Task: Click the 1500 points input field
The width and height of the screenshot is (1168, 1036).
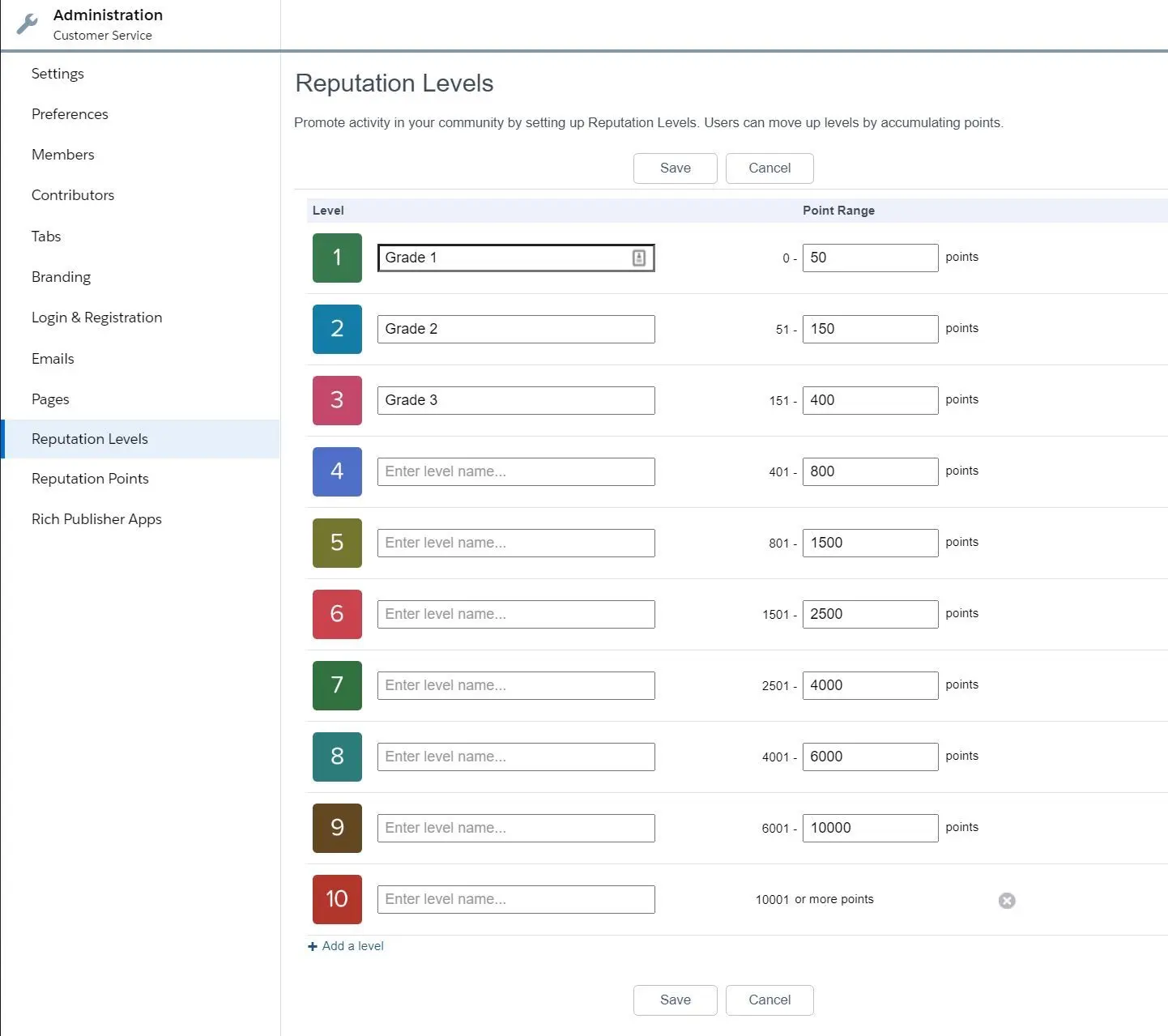Action: 871,543
